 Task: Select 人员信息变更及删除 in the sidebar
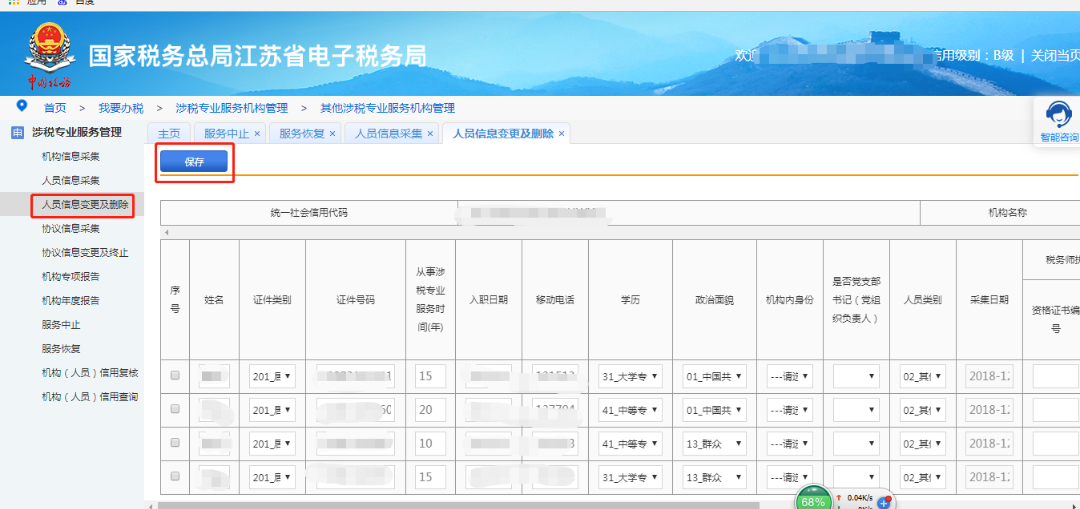pyautogui.click(x=85, y=205)
